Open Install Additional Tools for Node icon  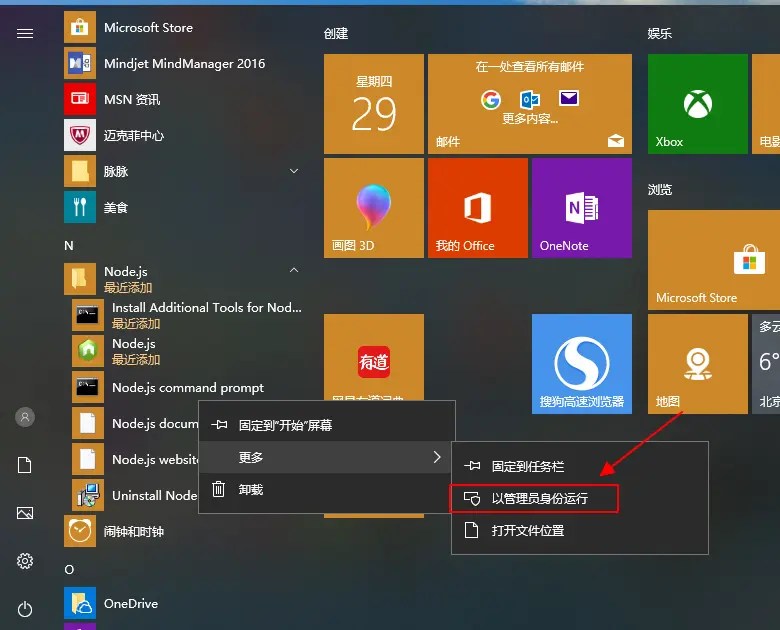pos(88,315)
